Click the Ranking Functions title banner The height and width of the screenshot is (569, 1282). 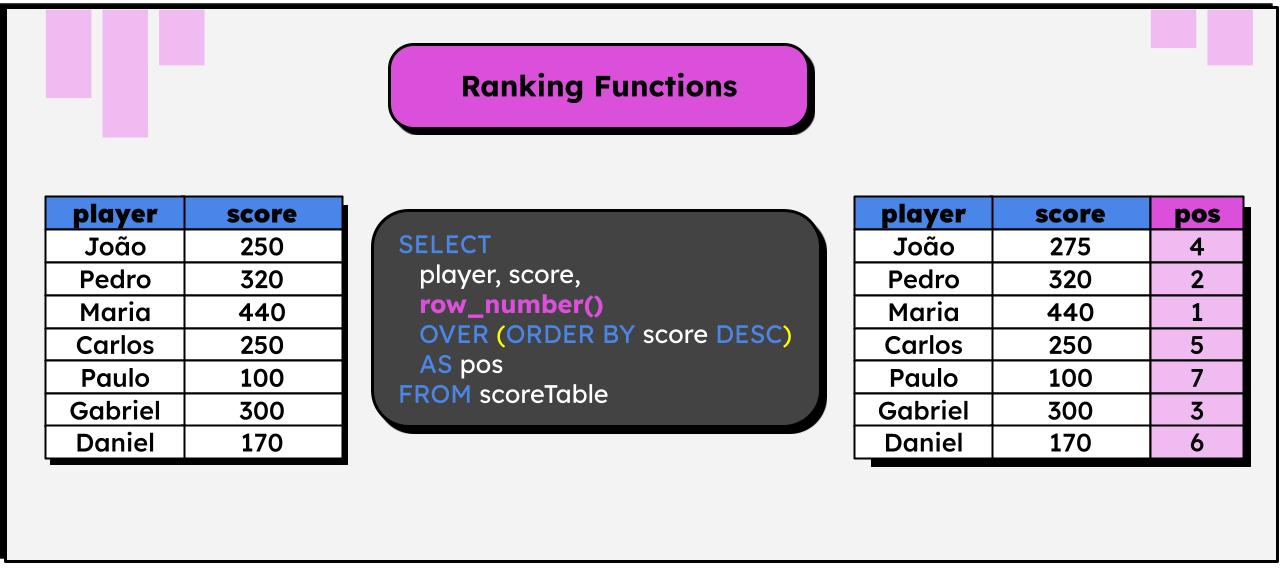[x=598, y=86]
